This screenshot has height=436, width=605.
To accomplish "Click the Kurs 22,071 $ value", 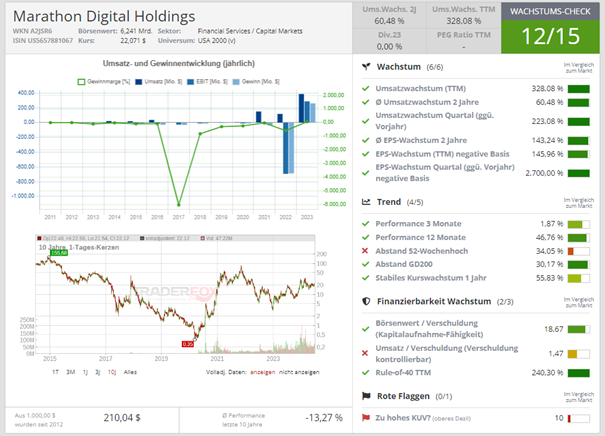I will click(133, 41).
